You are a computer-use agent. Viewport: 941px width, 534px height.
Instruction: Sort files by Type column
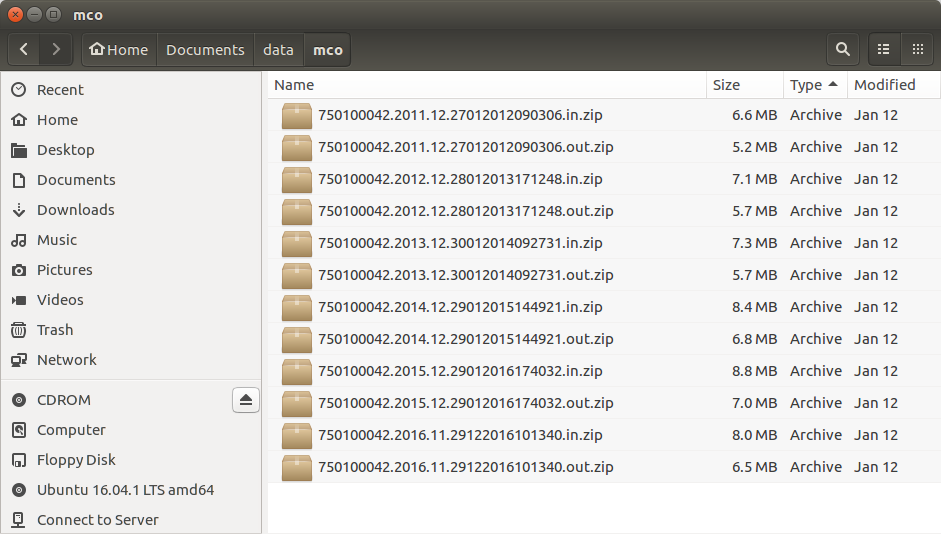pos(806,85)
